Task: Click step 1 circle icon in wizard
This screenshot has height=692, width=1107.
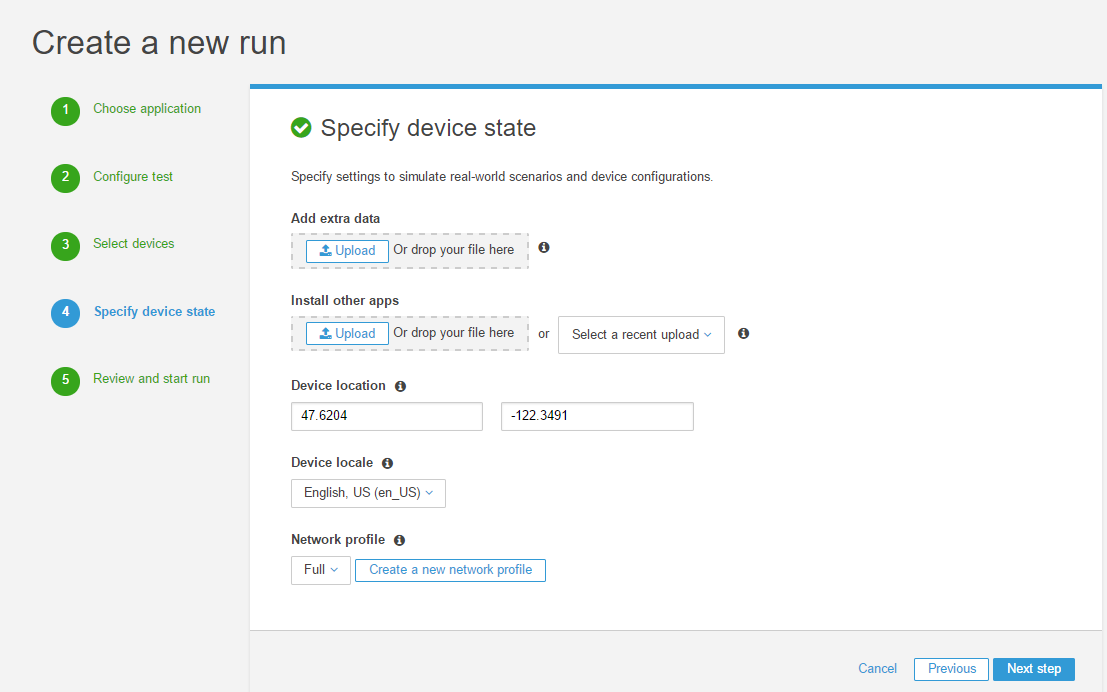Action: coord(65,111)
